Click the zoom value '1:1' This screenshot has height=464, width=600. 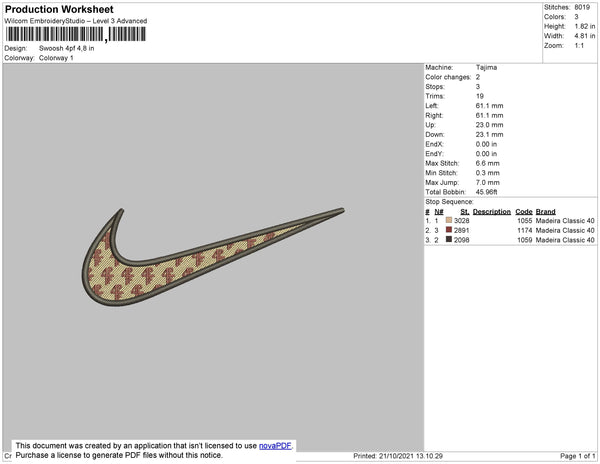coord(579,46)
